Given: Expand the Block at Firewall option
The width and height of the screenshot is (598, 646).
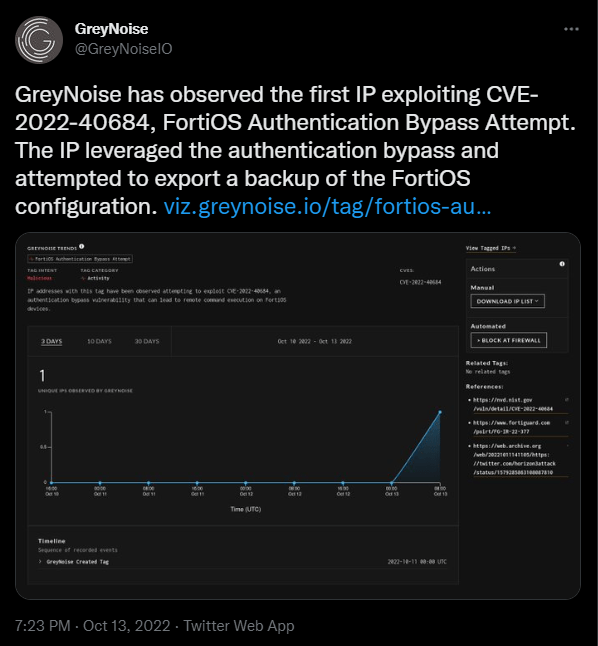Looking at the screenshot, I should click(509, 340).
